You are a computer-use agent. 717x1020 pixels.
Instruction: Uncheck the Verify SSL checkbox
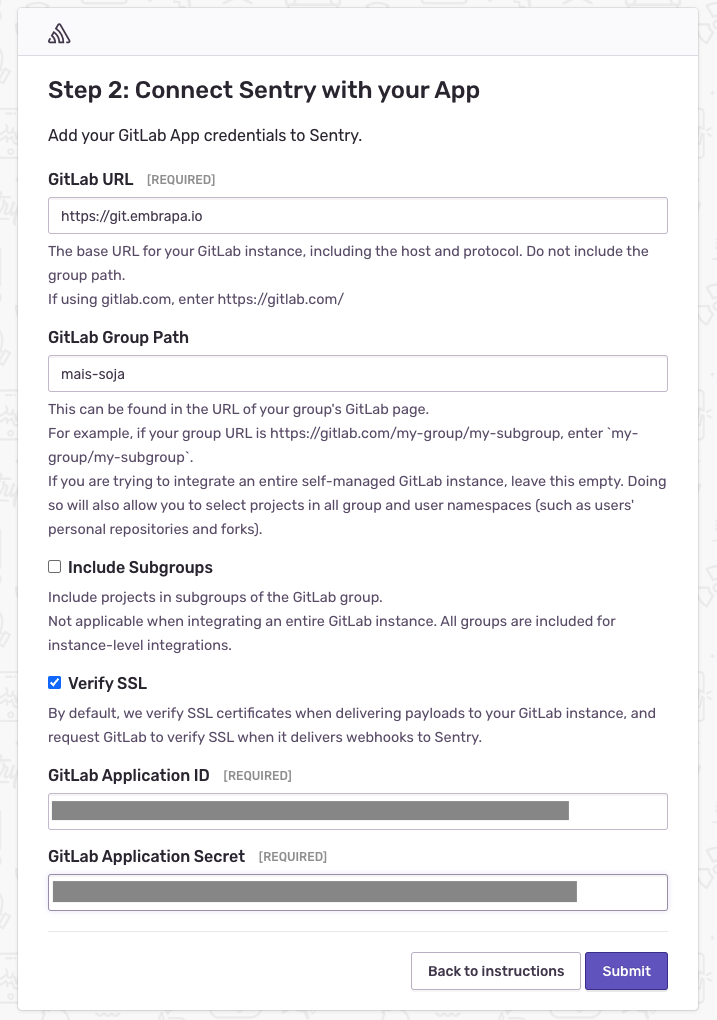[55, 682]
